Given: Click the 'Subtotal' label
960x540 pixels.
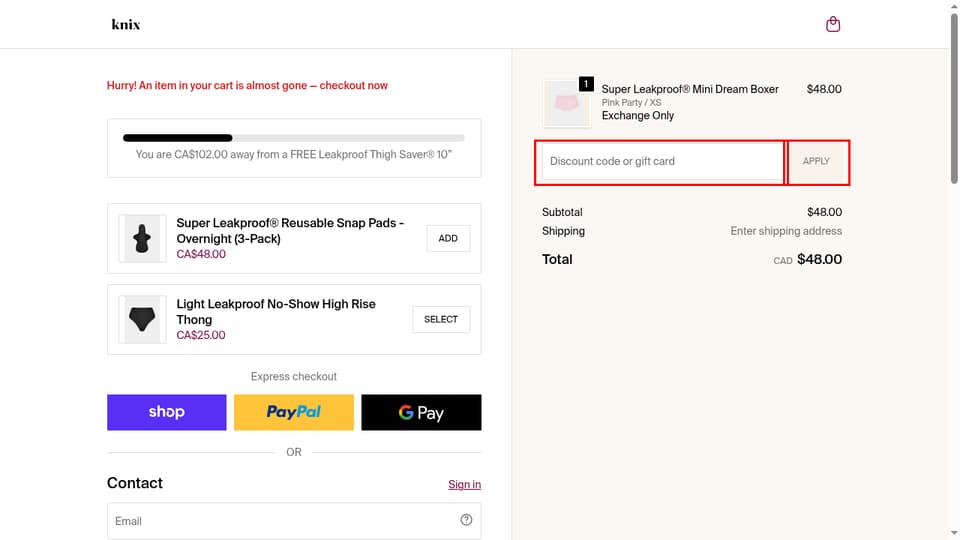Looking at the screenshot, I should pyautogui.click(x=562, y=212).
